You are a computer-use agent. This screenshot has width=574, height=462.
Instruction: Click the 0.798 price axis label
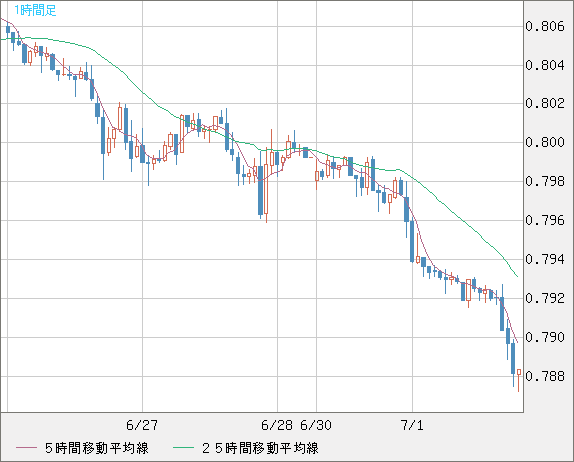[545, 181]
